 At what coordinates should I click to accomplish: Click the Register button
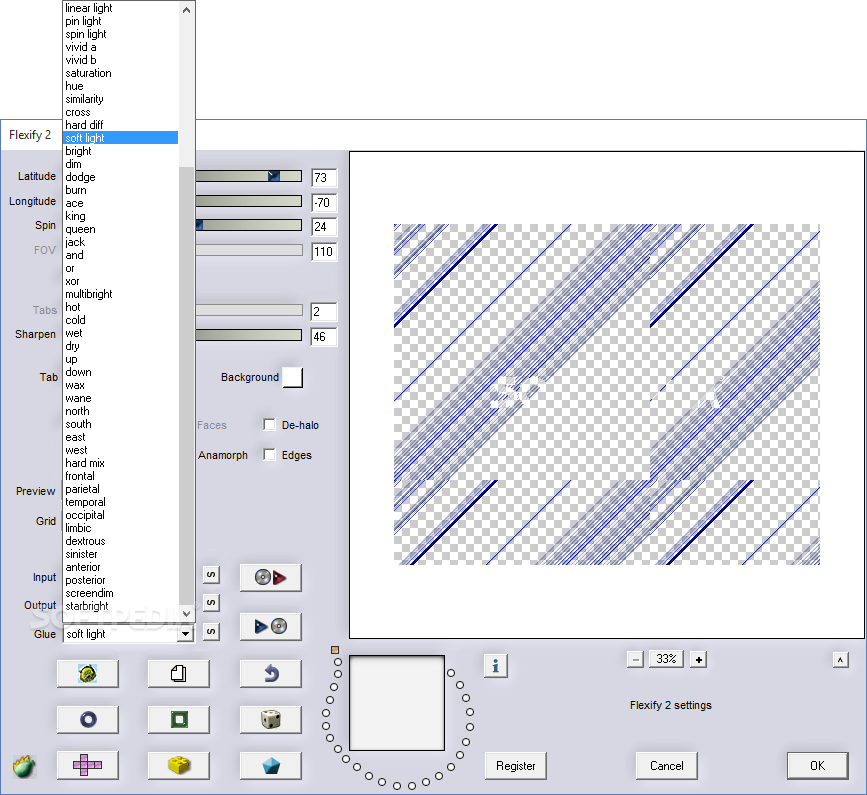515,766
